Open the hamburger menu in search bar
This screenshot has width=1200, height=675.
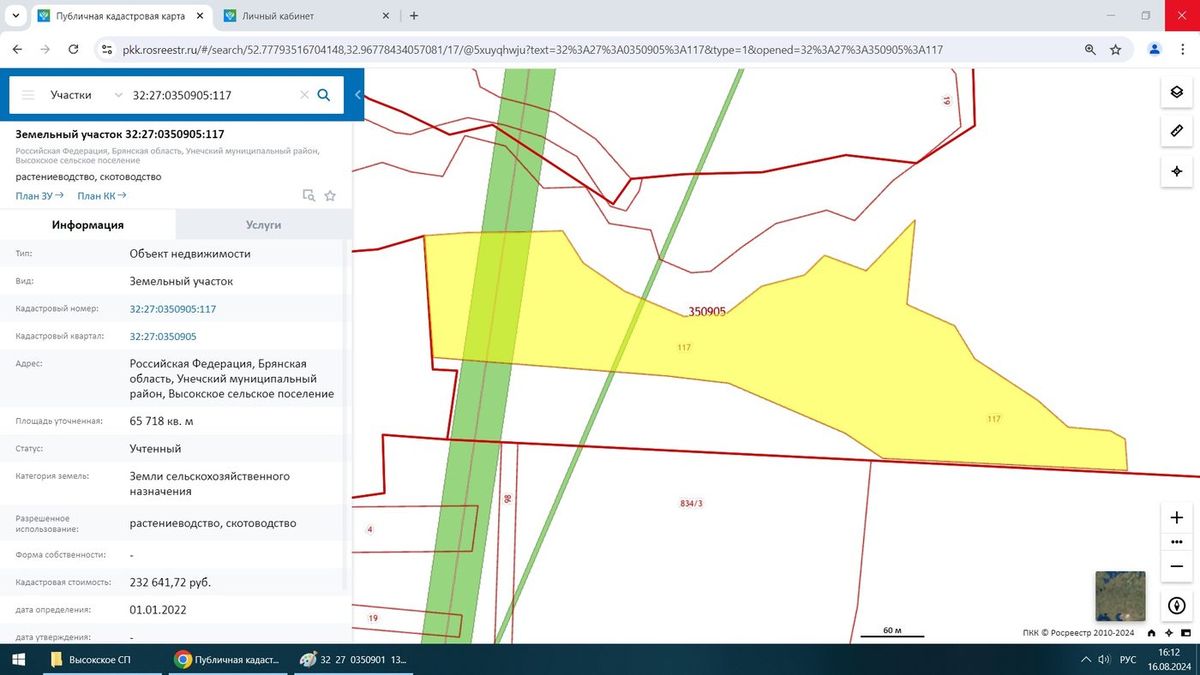click(x=28, y=95)
